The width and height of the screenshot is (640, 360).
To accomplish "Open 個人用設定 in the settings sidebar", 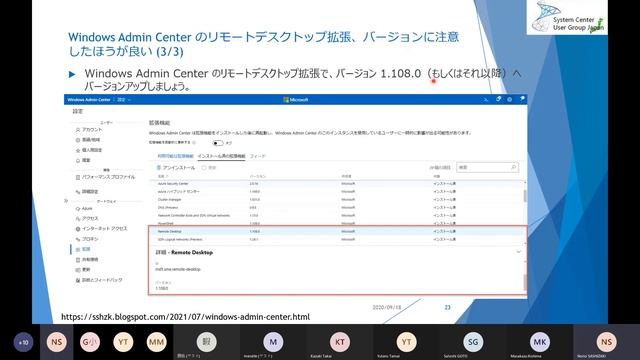I will [x=89, y=150].
